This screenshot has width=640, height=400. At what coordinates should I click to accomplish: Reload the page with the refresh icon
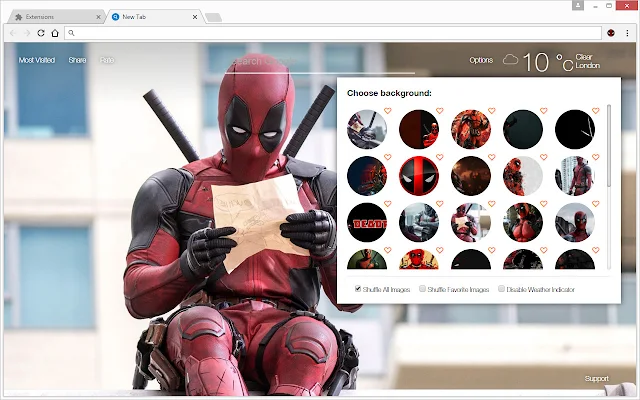[x=41, y=33]
